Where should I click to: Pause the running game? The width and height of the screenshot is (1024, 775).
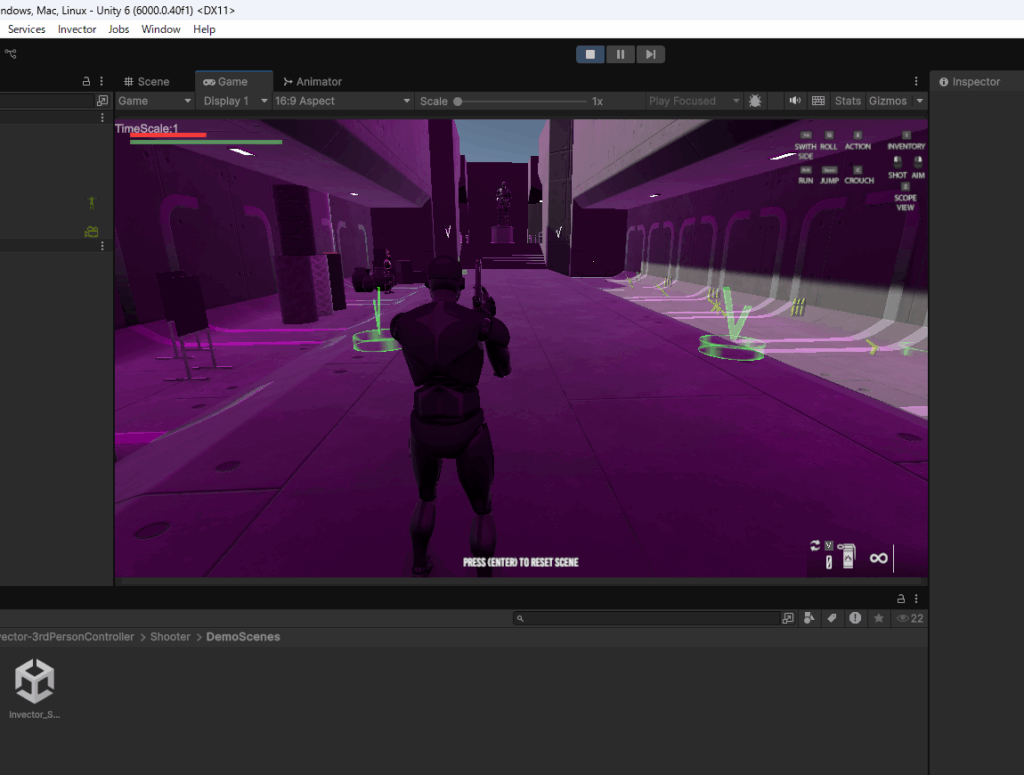pos(620,54)
